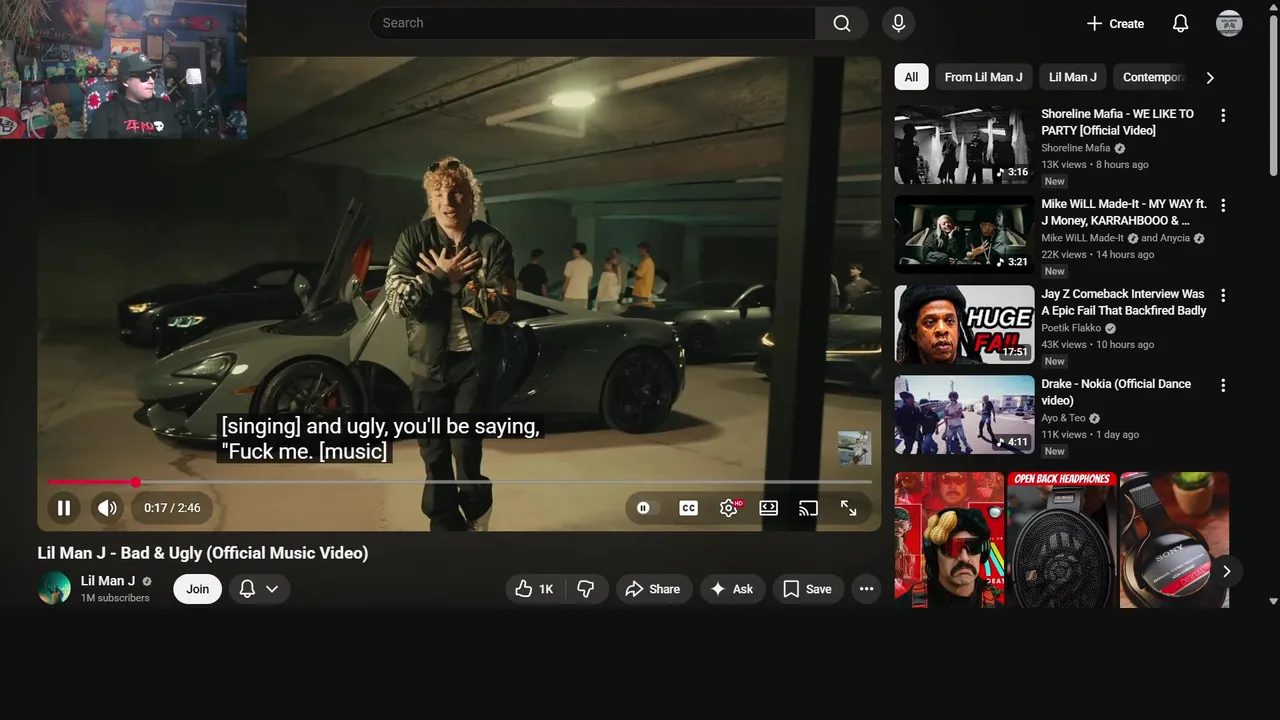This screenshot has height=720, width=1280.
Task: Click the channel watermark in video corner
Action: (854, 448)
